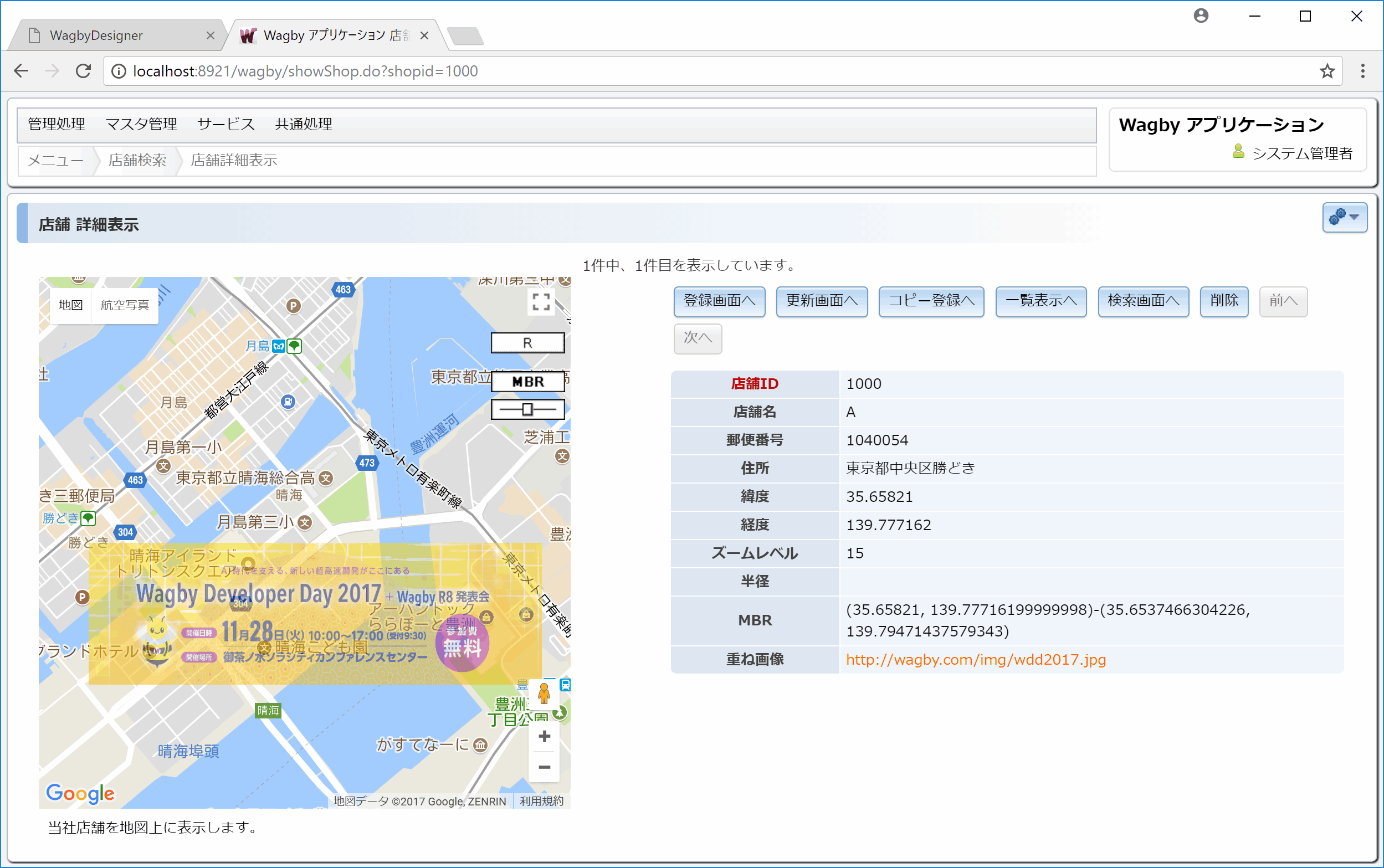Click the Street View pegman icon
Screen dimensions: 1384x868
point(544,694)
